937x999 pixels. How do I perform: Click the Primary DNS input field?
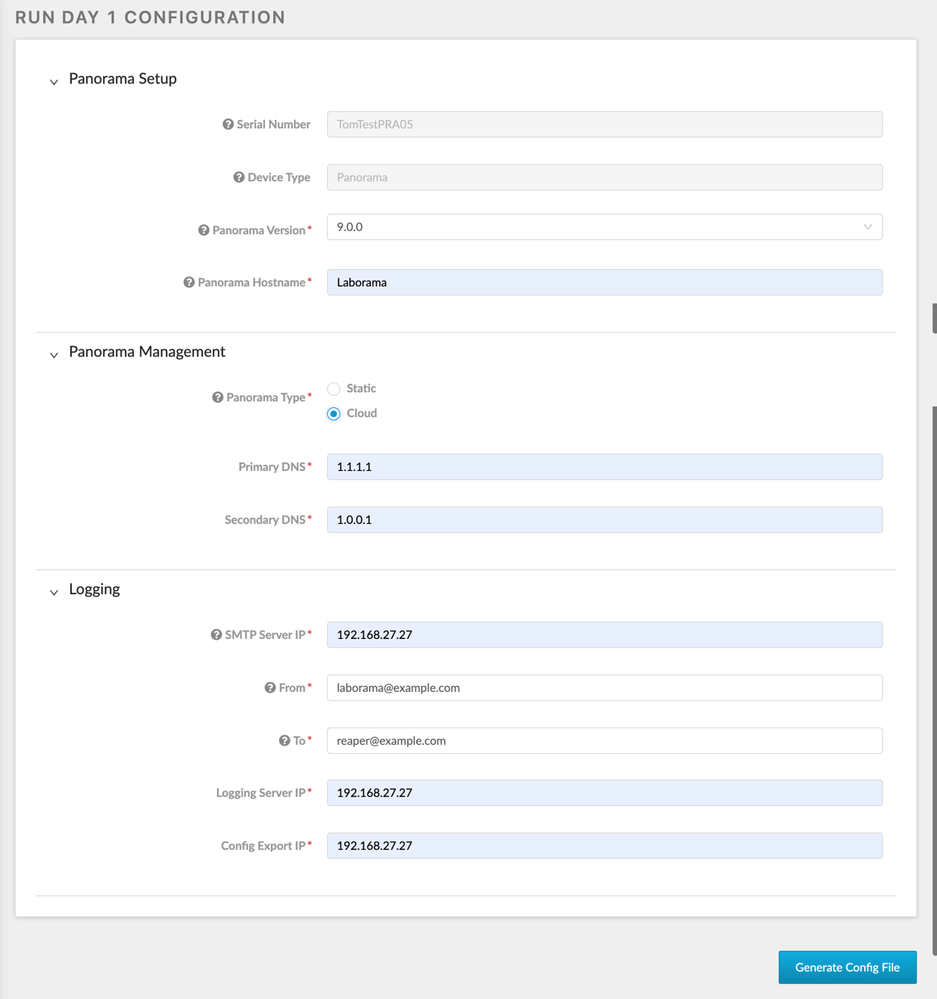[604, 467]
